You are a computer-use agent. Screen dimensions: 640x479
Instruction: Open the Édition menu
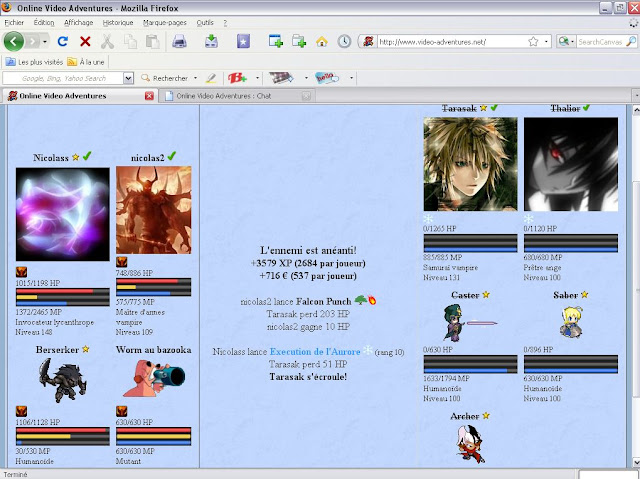pyautogui.click(x=44, y=23)
